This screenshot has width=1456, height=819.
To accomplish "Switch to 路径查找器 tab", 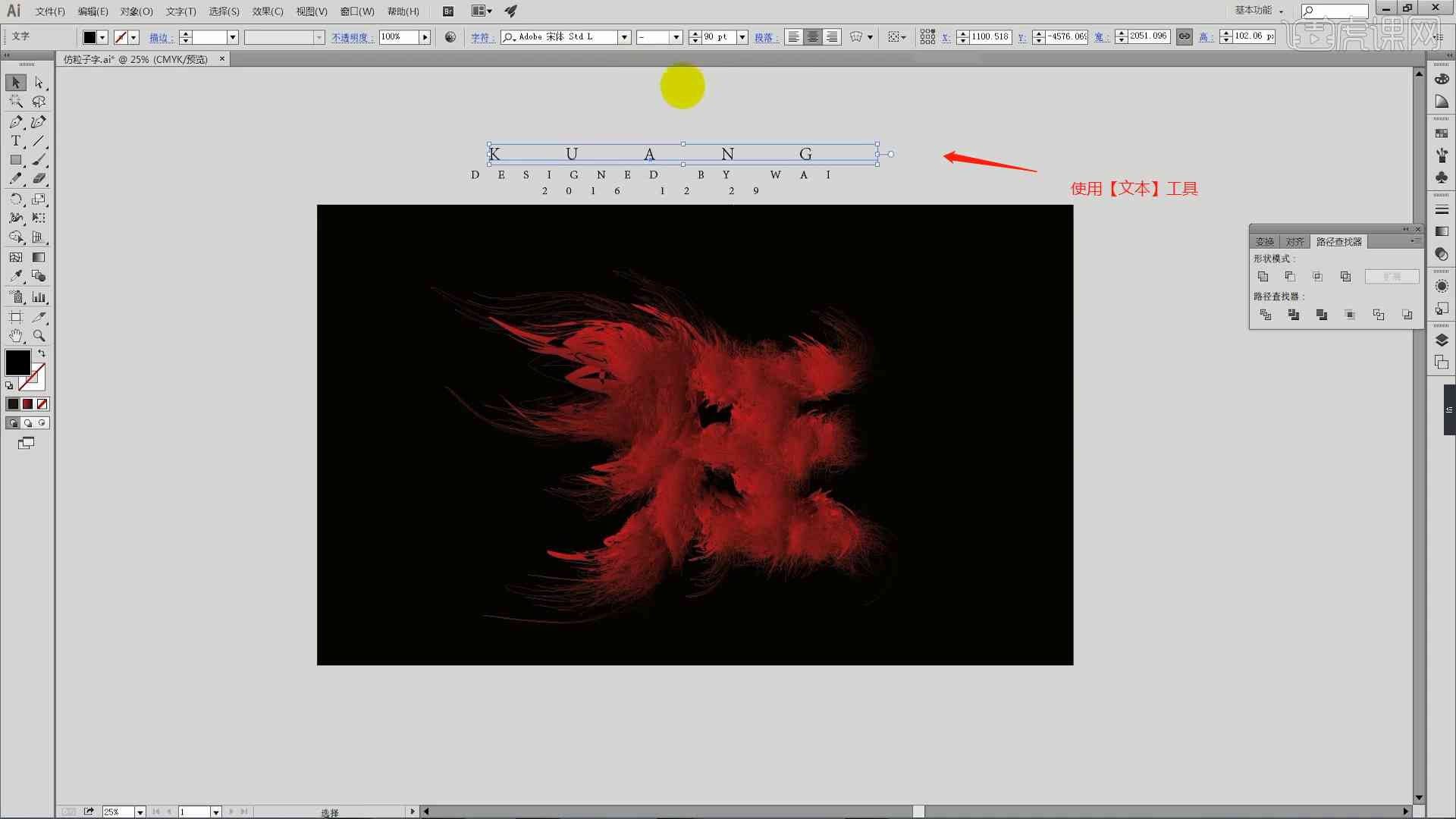I will tap(1338, 241).
